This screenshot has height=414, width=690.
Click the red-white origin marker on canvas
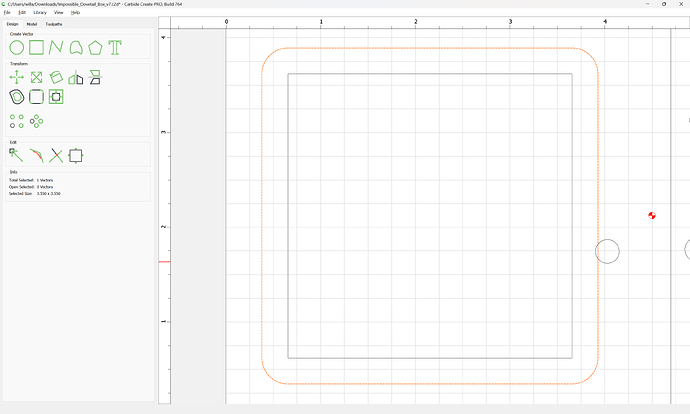(x=652, y=215)
